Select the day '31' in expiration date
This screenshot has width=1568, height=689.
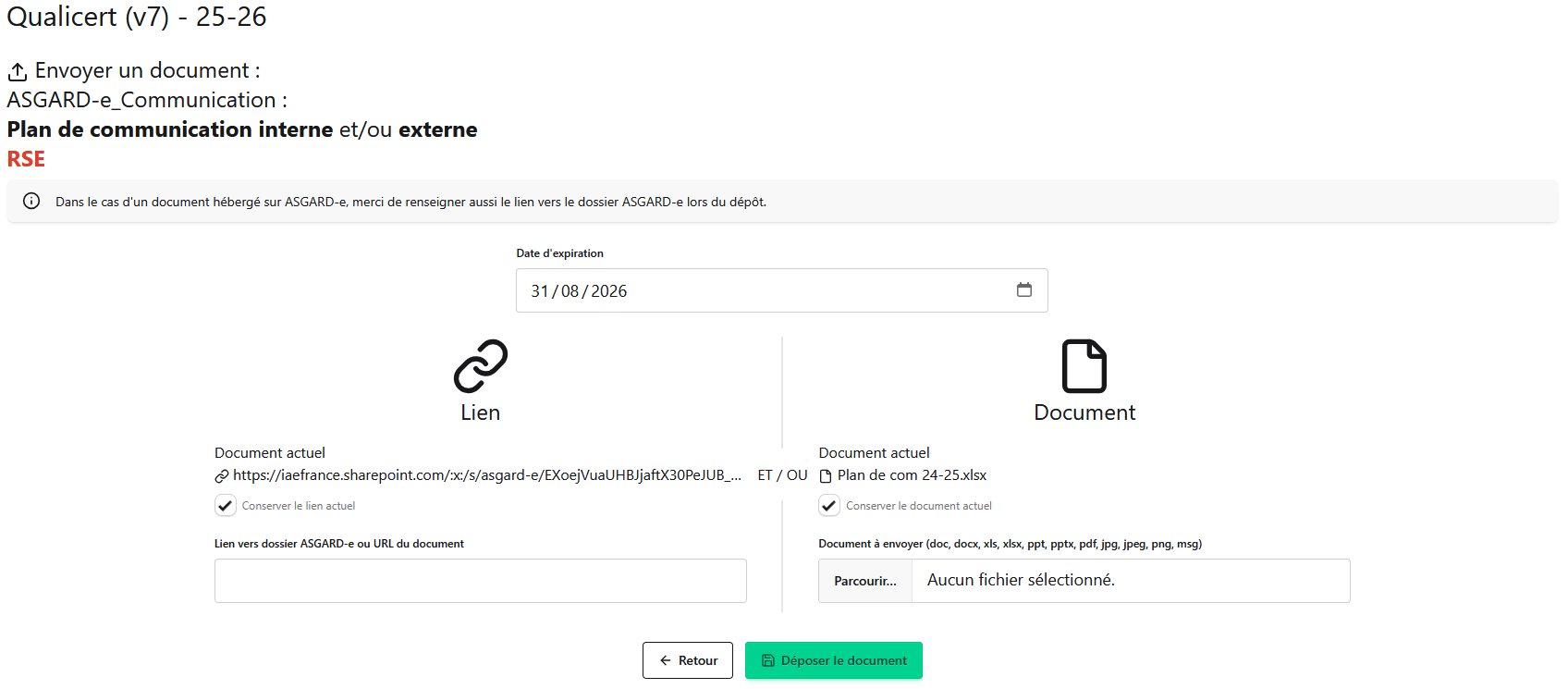(x=540, y=291)
